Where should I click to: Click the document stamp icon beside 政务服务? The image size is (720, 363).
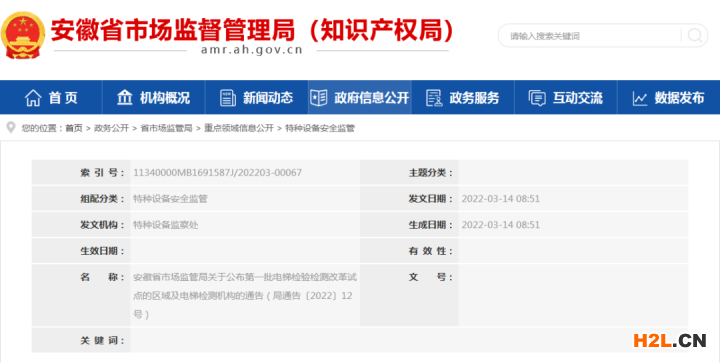point(434,98)
